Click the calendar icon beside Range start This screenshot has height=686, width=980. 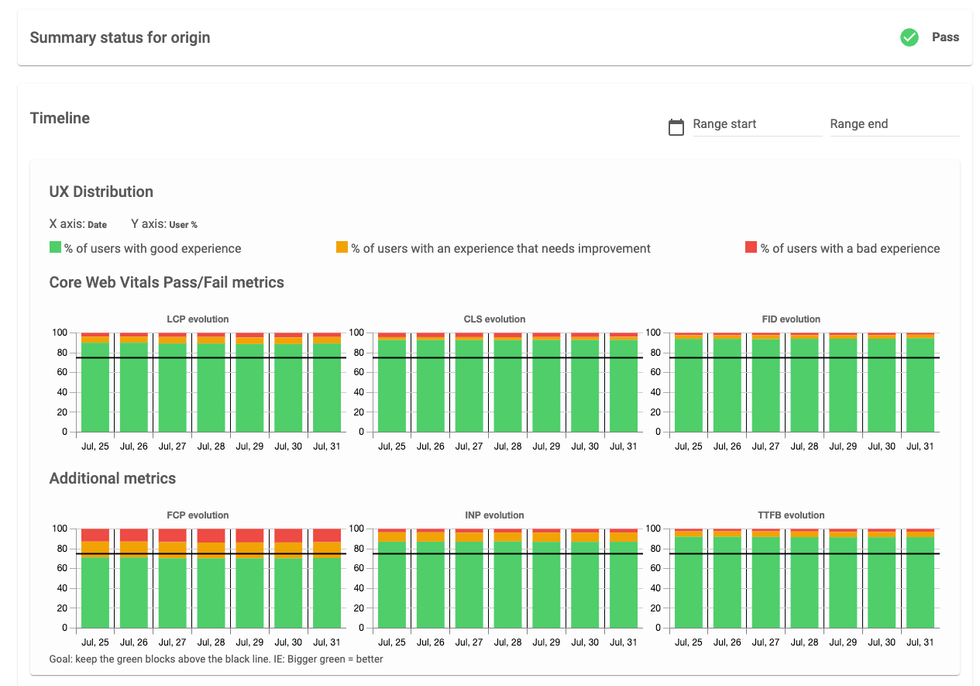(676, 126)
